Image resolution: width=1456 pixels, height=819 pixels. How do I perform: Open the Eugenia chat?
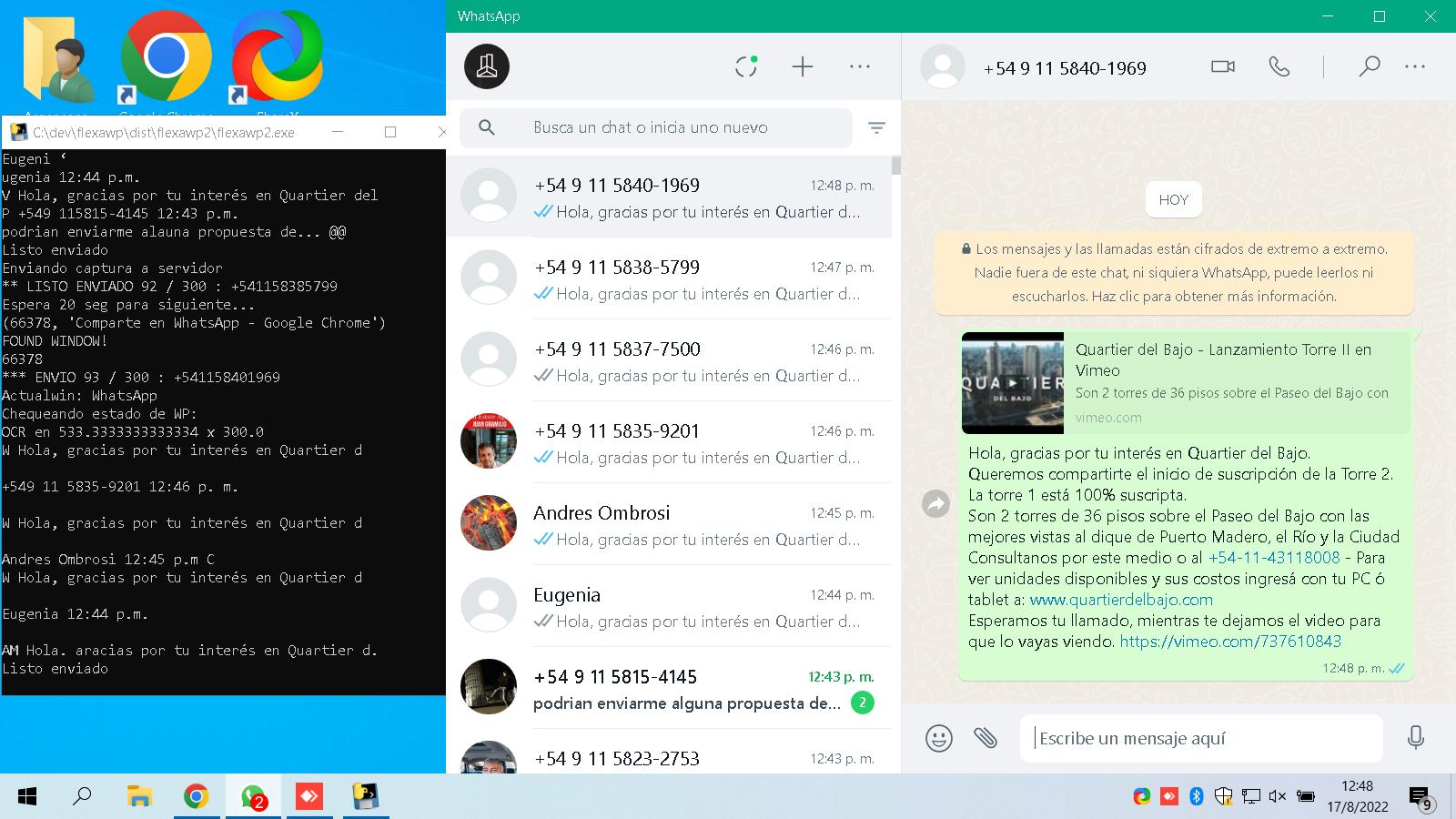click(669, 606)
